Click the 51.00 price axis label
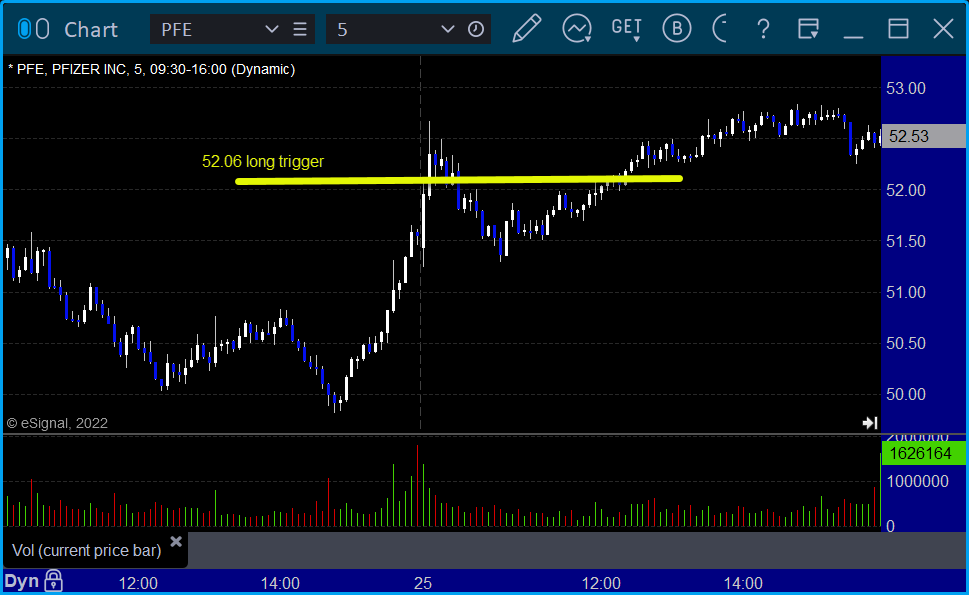 pyautogui.click(x=906, y=292)
